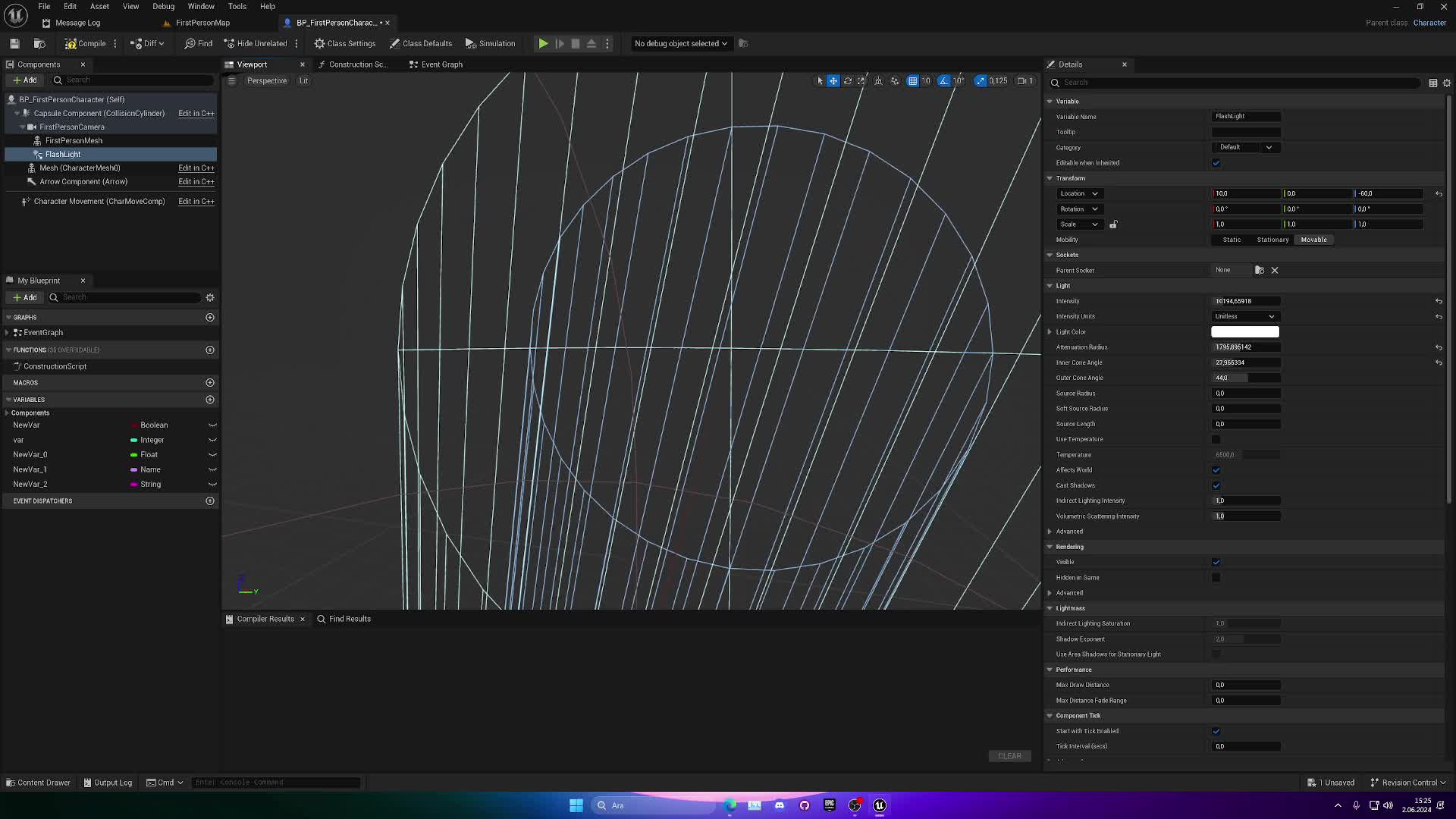This screenshot has width=1456, height=819.
Task: Toggle Hide Unrelated nodes
Action: [x=255, y=43]
